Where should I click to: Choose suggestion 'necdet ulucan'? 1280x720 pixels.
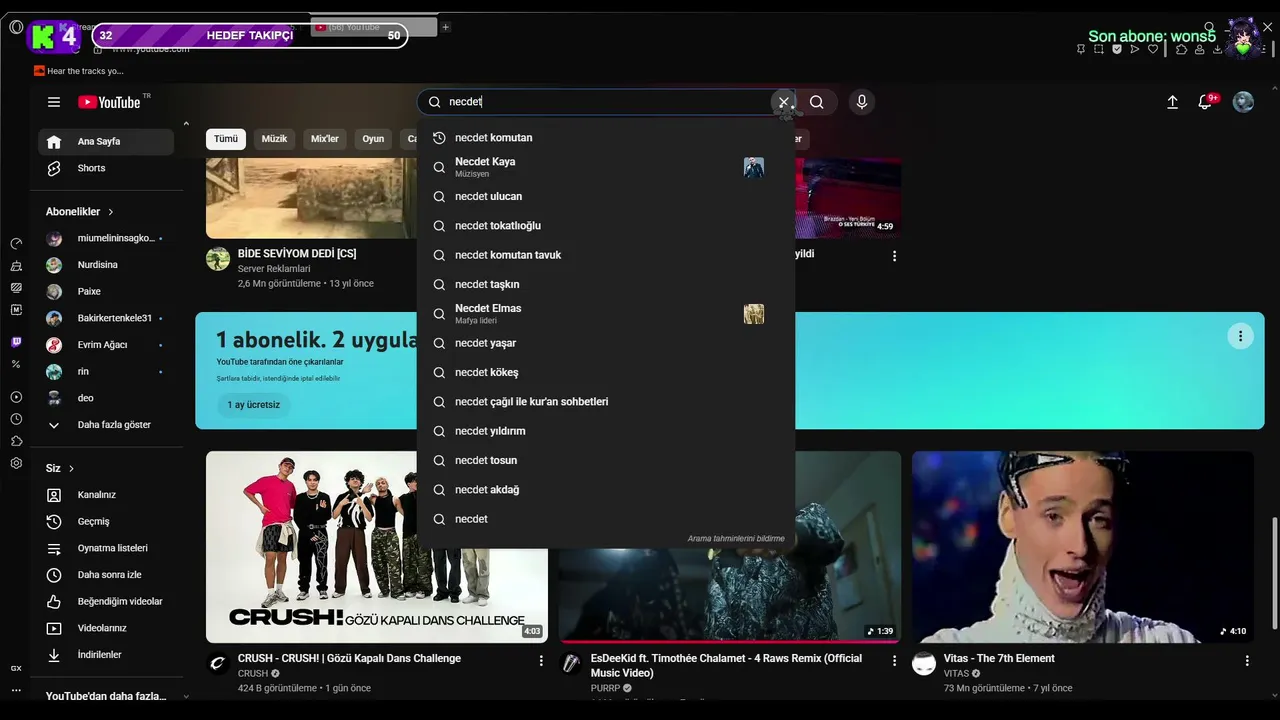606,197
